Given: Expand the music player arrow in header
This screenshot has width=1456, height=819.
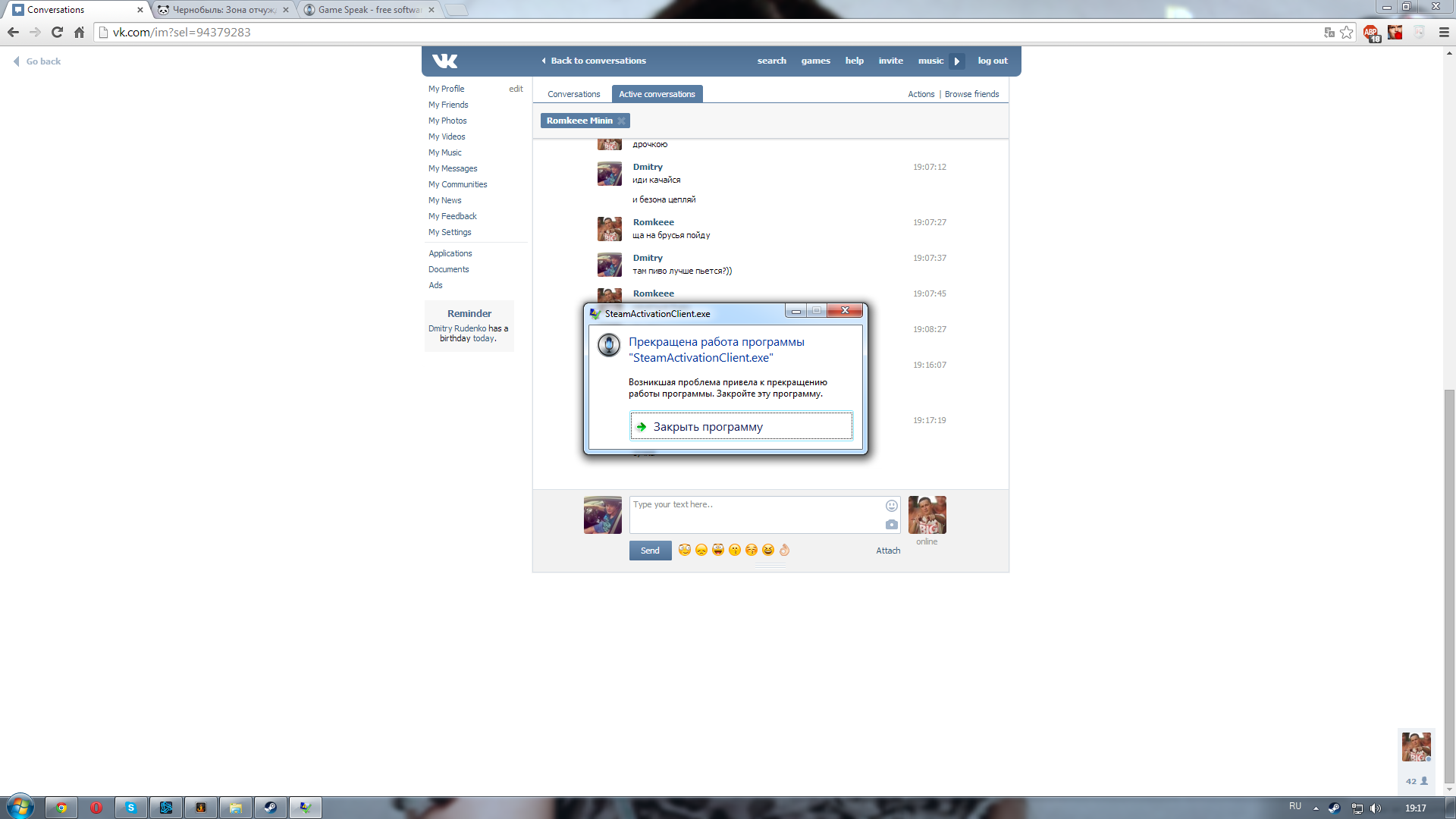Looking at the screenshot, I should (957, 61).
